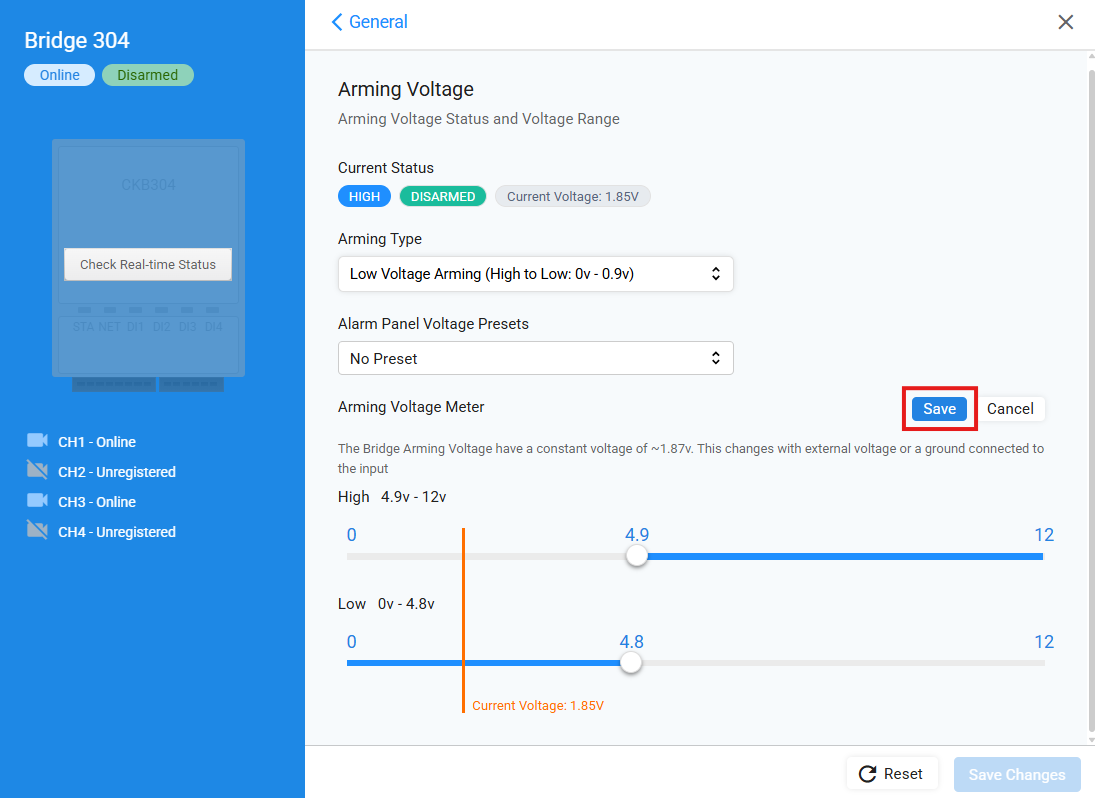
Task: Click the High voltage slider handle
Action: pyautogui.click(x=637, y=557)
